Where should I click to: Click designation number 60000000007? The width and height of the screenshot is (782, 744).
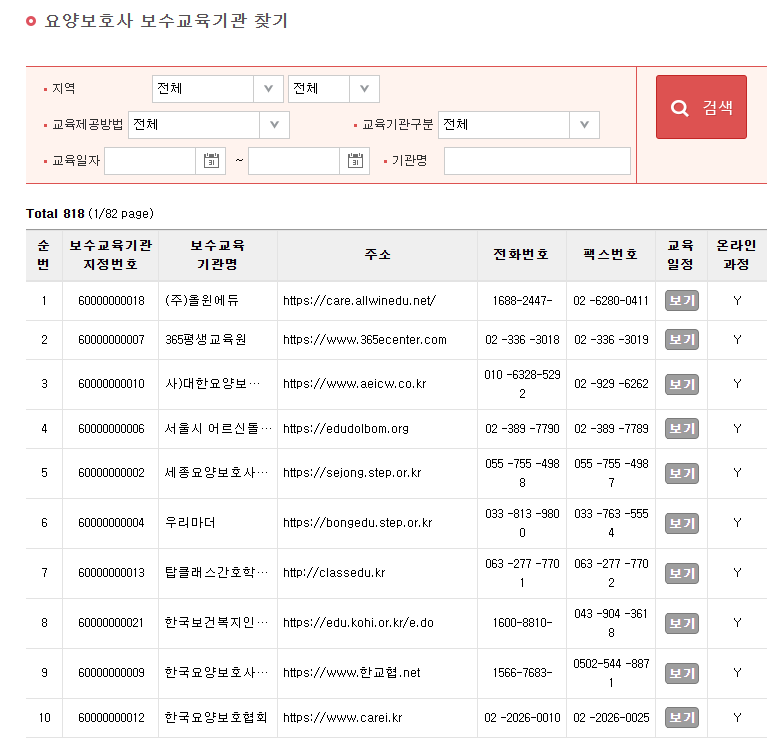111,340
